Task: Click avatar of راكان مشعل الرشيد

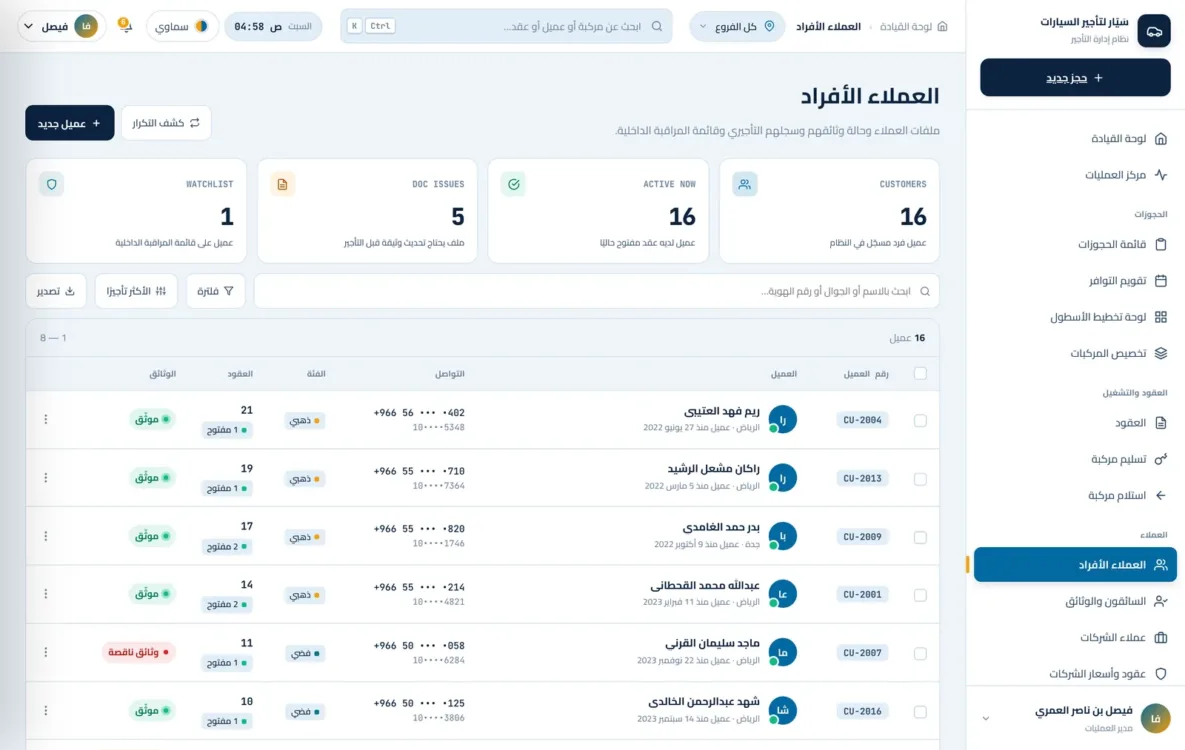Action: coord(782,478)
